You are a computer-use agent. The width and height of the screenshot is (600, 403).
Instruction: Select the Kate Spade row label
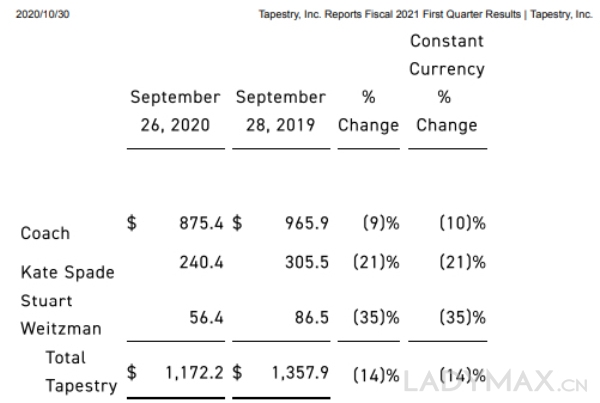67,272
